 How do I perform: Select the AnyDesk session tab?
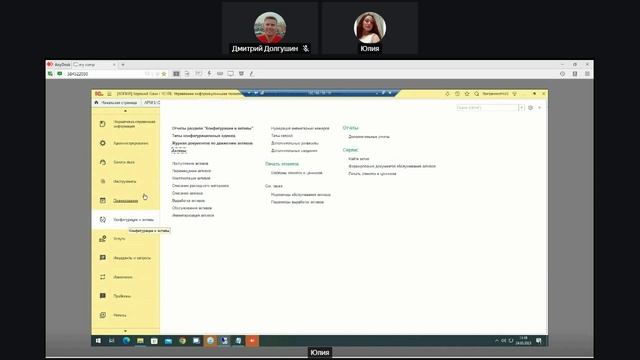pyautogui.click(x=95, y=64)
